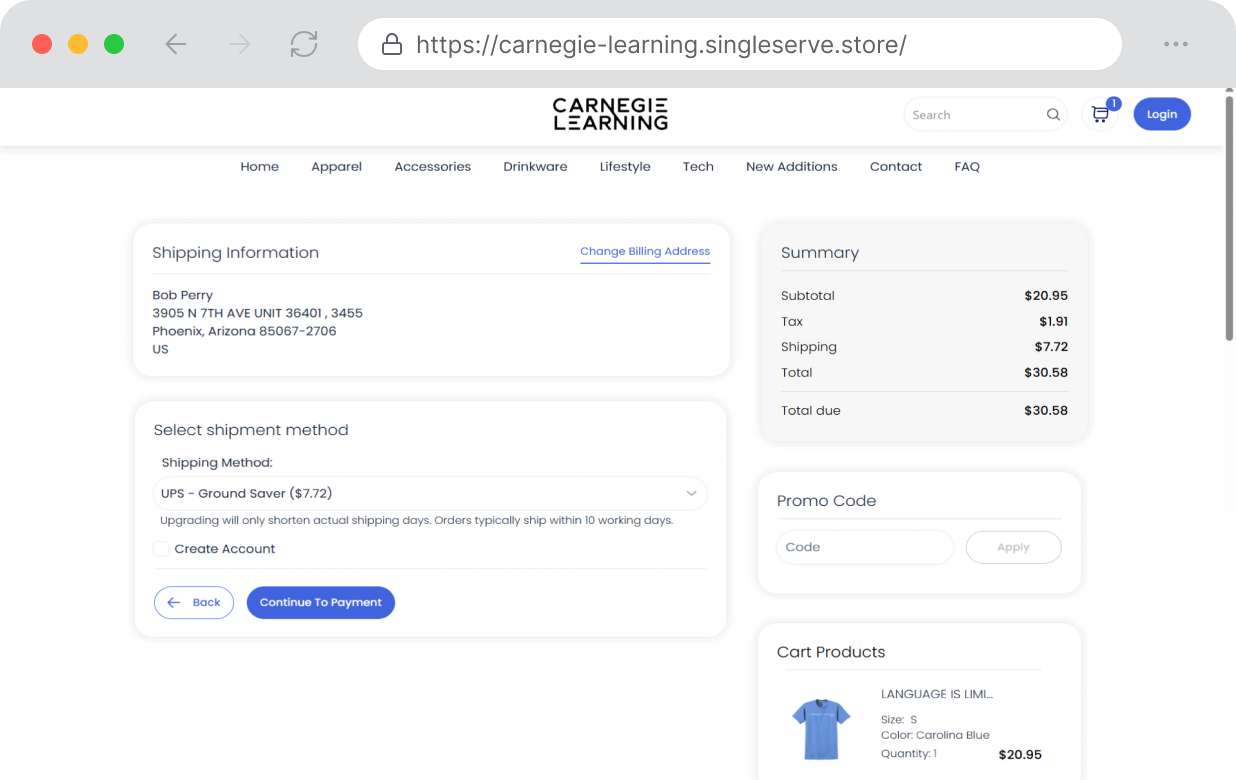Click the Carnegie Learning logo
The width and height of the screenshot is (1236, 780).
[x=610, y=114]
